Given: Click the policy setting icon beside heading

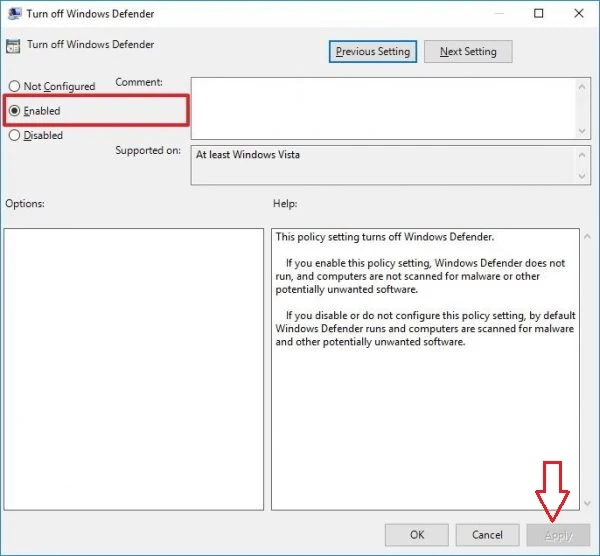Looking at the screenshot, I should [x=13, y=46].
